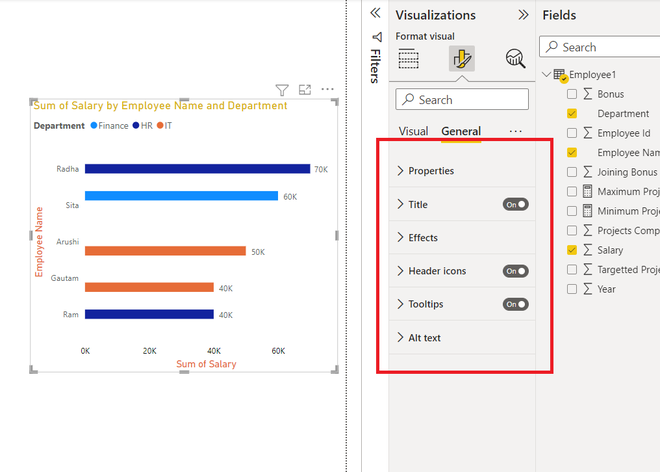Disable the Header icons toggle
This screenshot has height=472, width=660.
516,271
